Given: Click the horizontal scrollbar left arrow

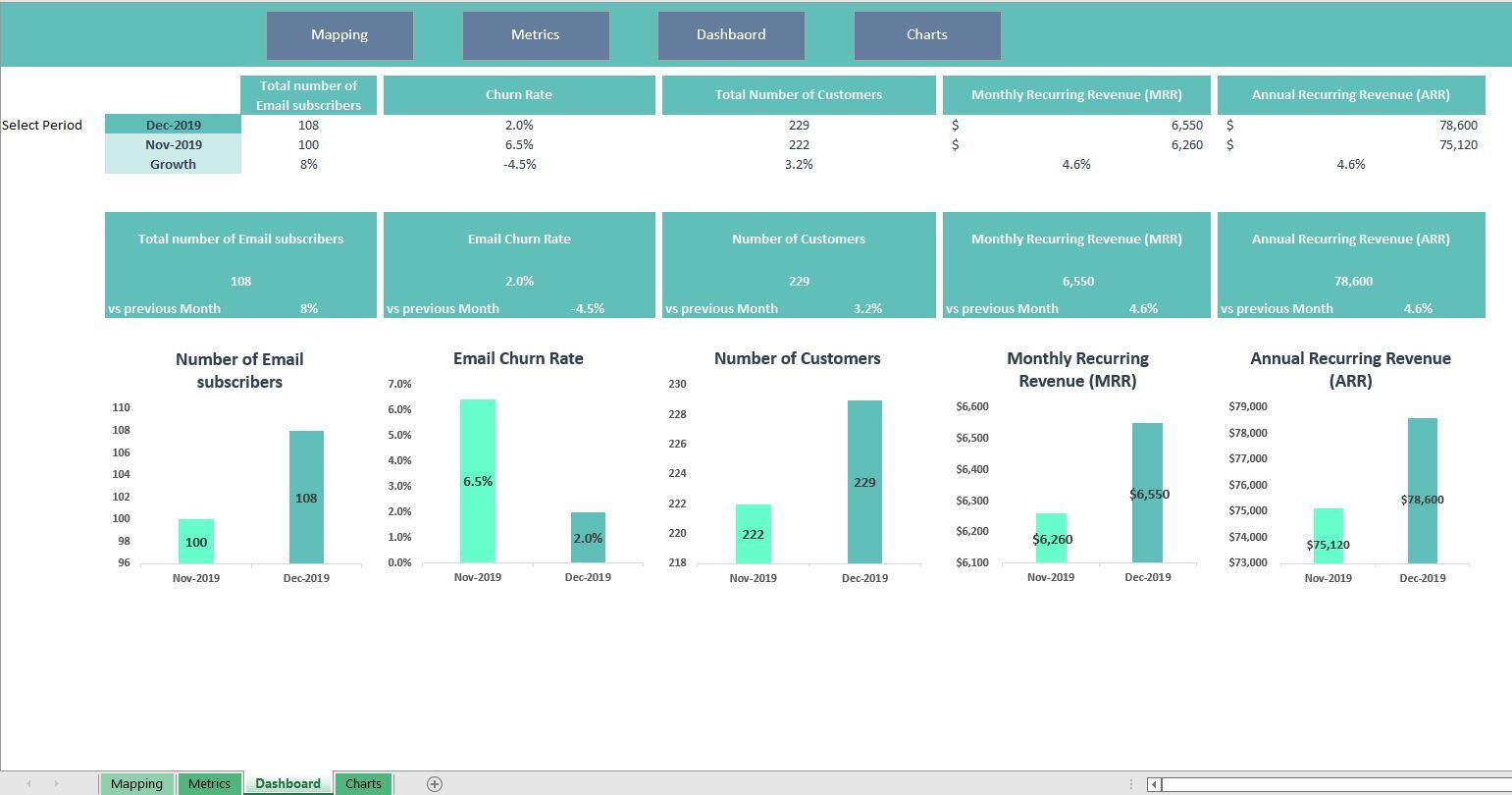Looking at the screenshot, I should point(1153,783).
